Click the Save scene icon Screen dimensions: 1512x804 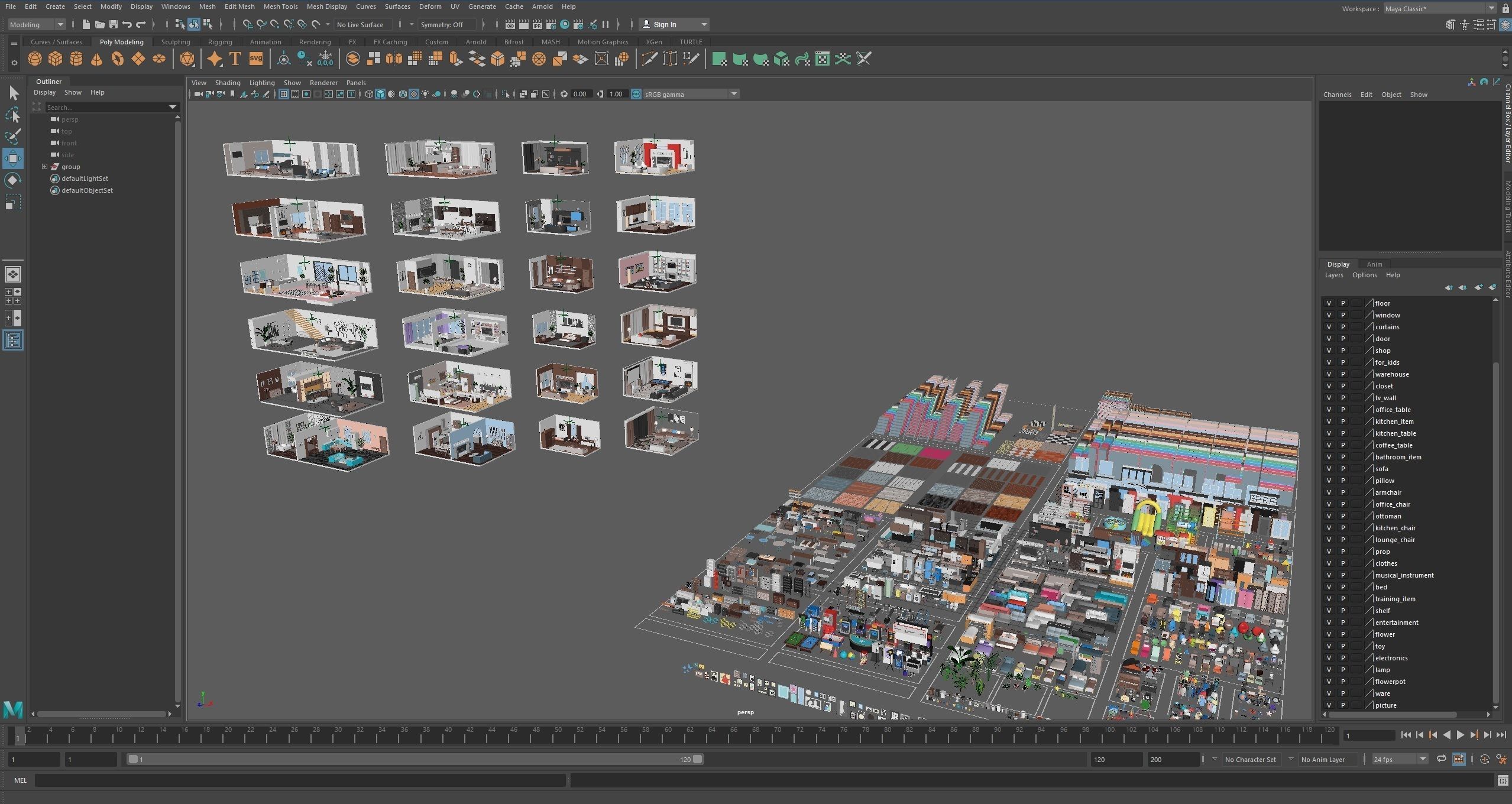point(113,24)
